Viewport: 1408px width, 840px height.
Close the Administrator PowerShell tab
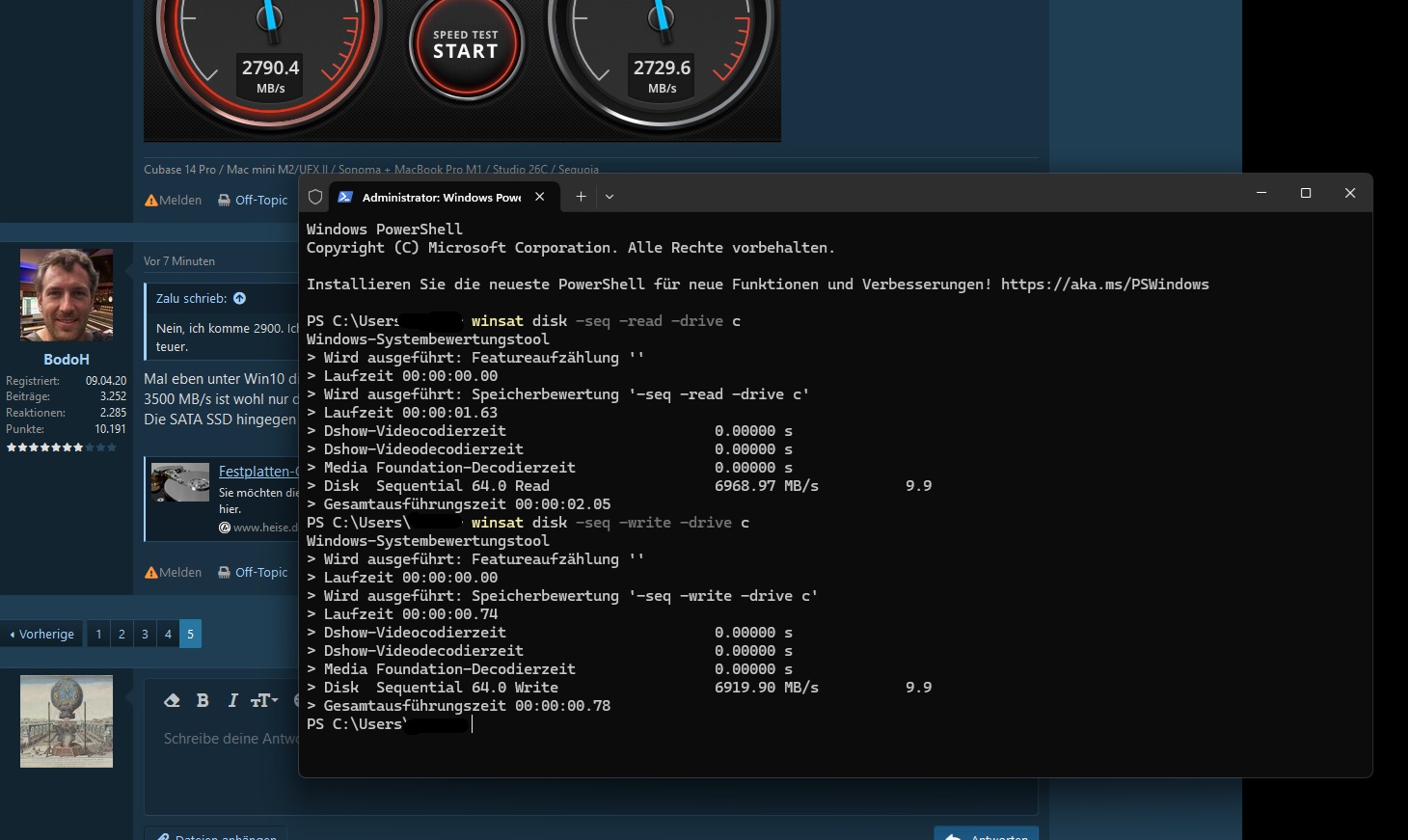pyautogui.click(x=540, y=197)
